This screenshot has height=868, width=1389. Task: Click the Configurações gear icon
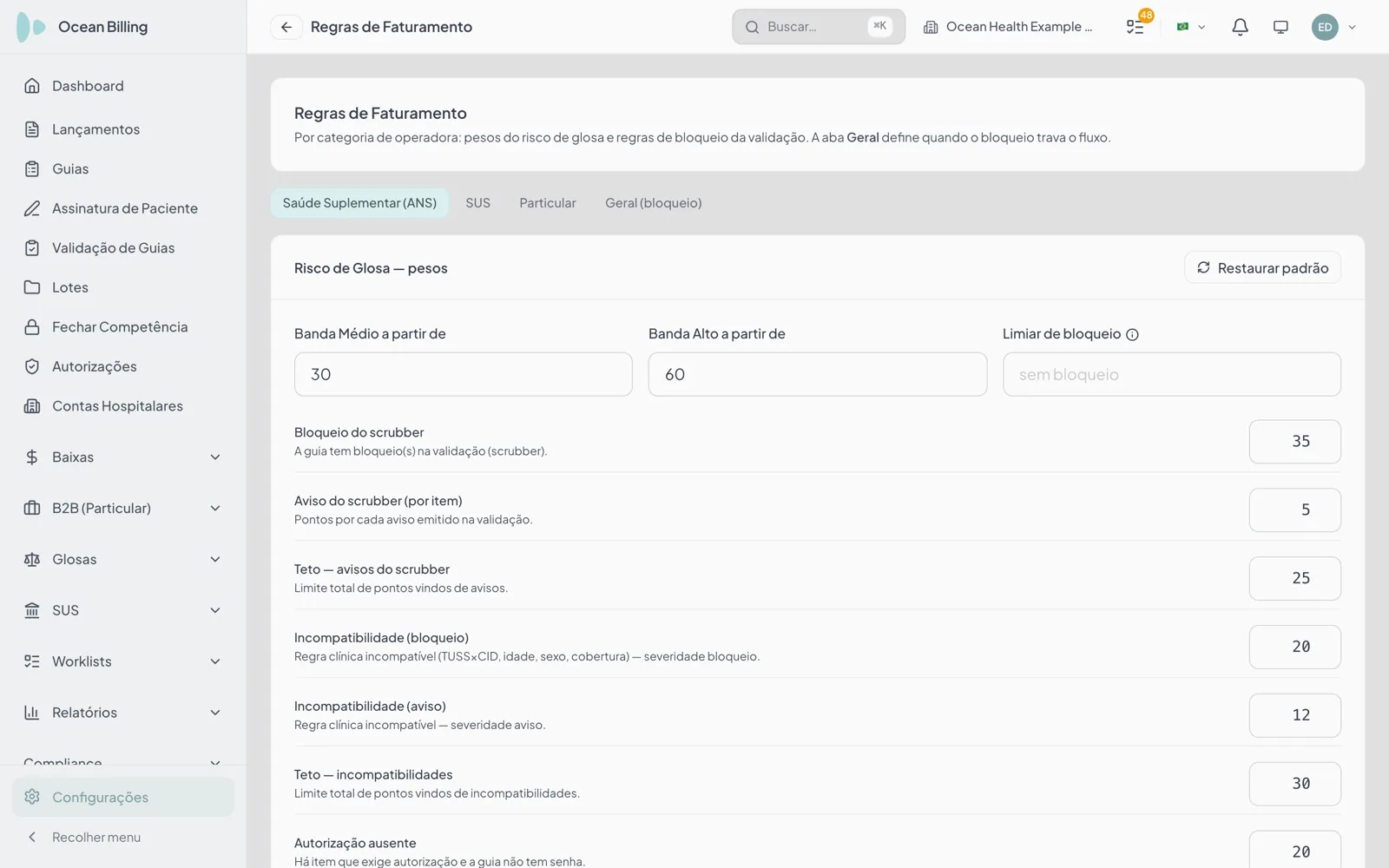tap(32, 797)
